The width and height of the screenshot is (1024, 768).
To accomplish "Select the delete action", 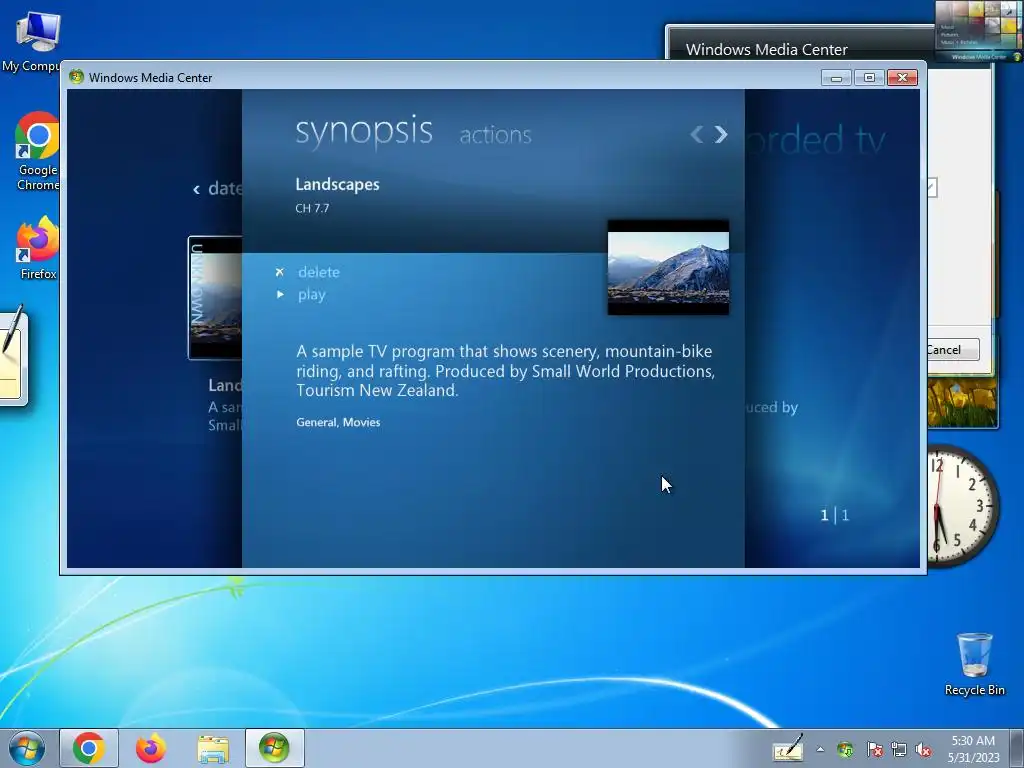I will pos(319,272).
